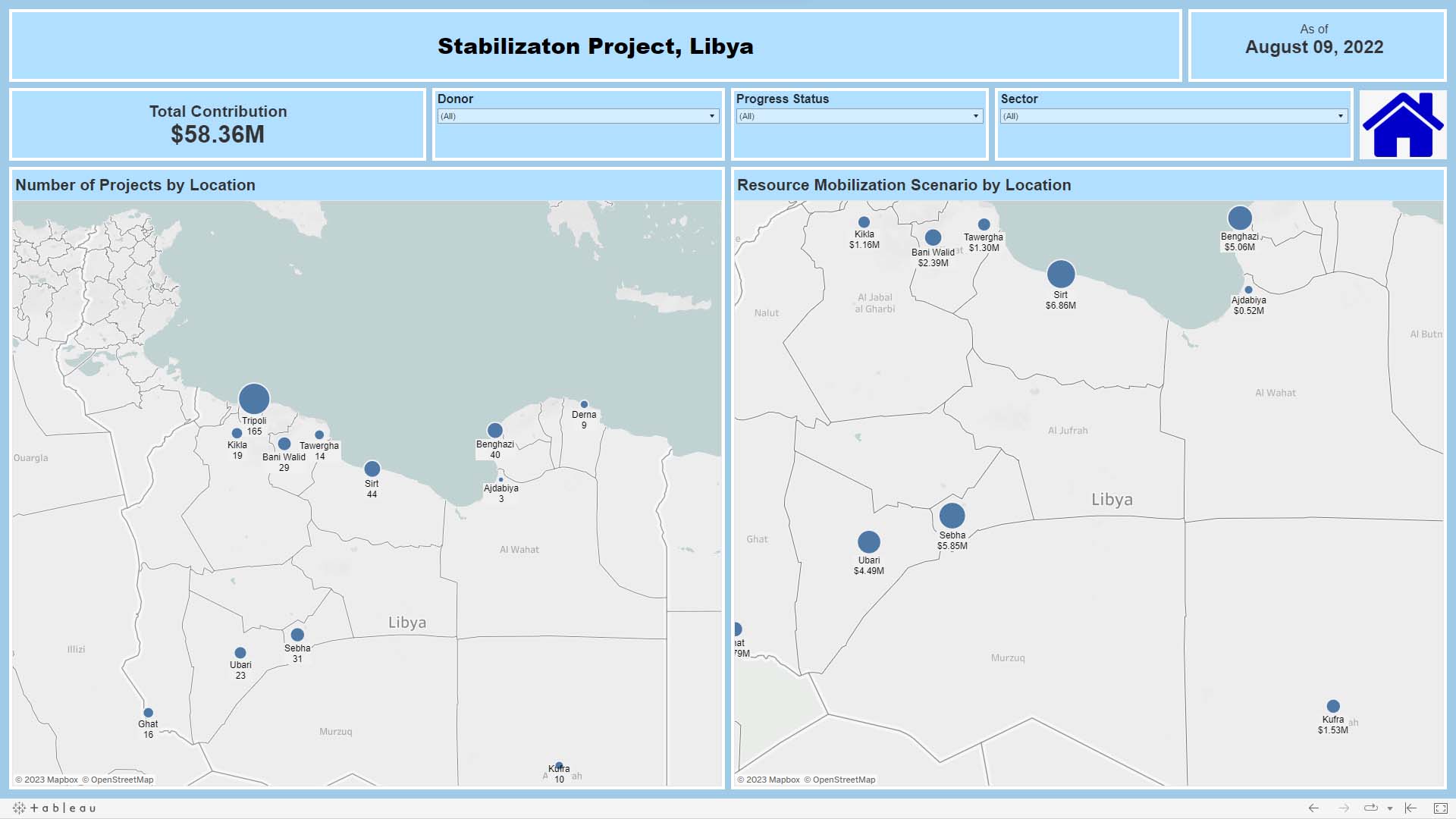1456x819 pixels.
Task: Select the Kufra $1.53M marker
Action: [x=1333, y=706]
